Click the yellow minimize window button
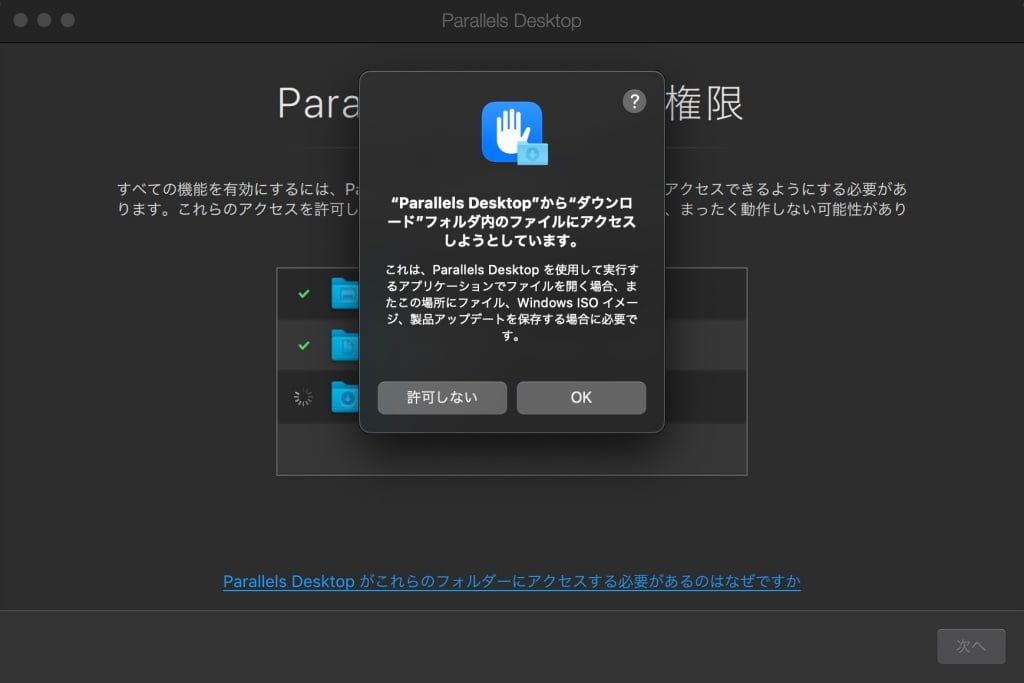This screenshot has width=1024, height=683. pos(44,20)
